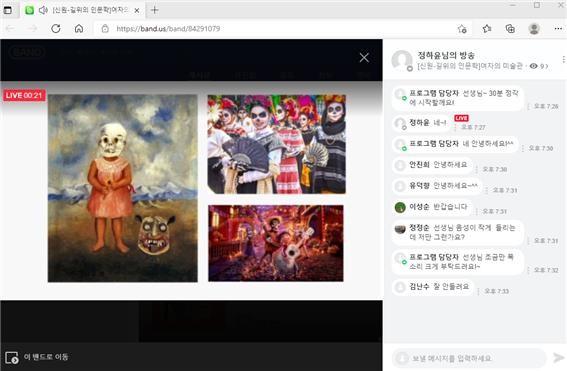Open the tab actions menu icon
This screenshot has height=371, width=567.
(x=8, y=10)
